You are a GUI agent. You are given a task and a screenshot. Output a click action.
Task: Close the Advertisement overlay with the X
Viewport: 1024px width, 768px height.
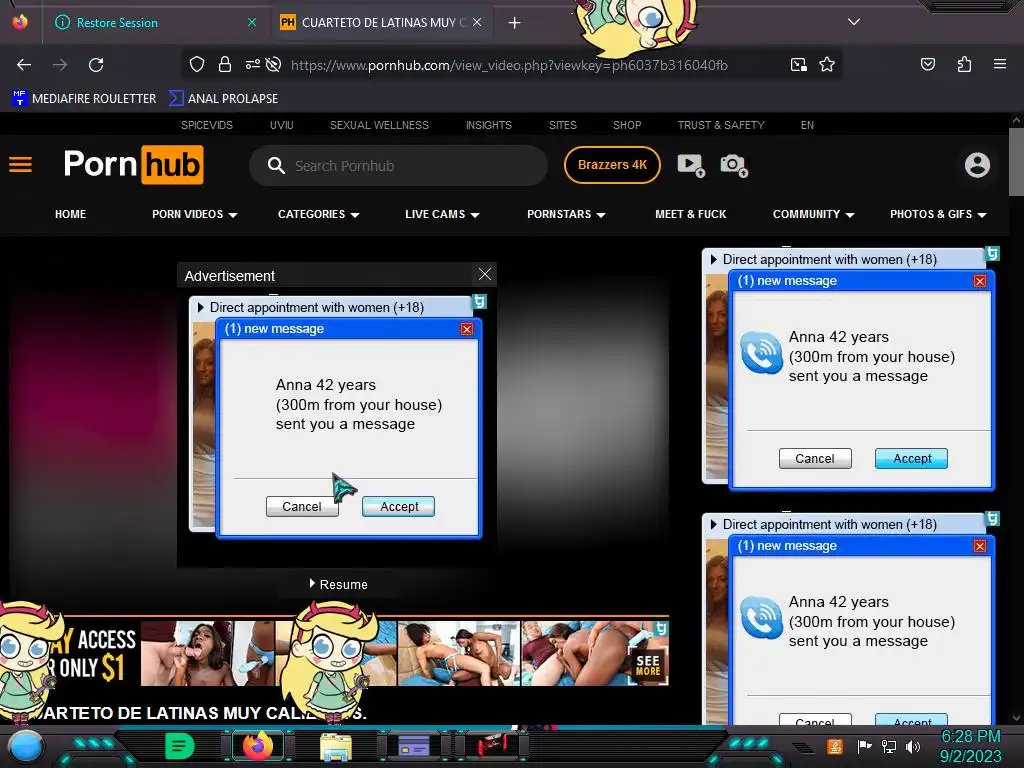point(485,274)
